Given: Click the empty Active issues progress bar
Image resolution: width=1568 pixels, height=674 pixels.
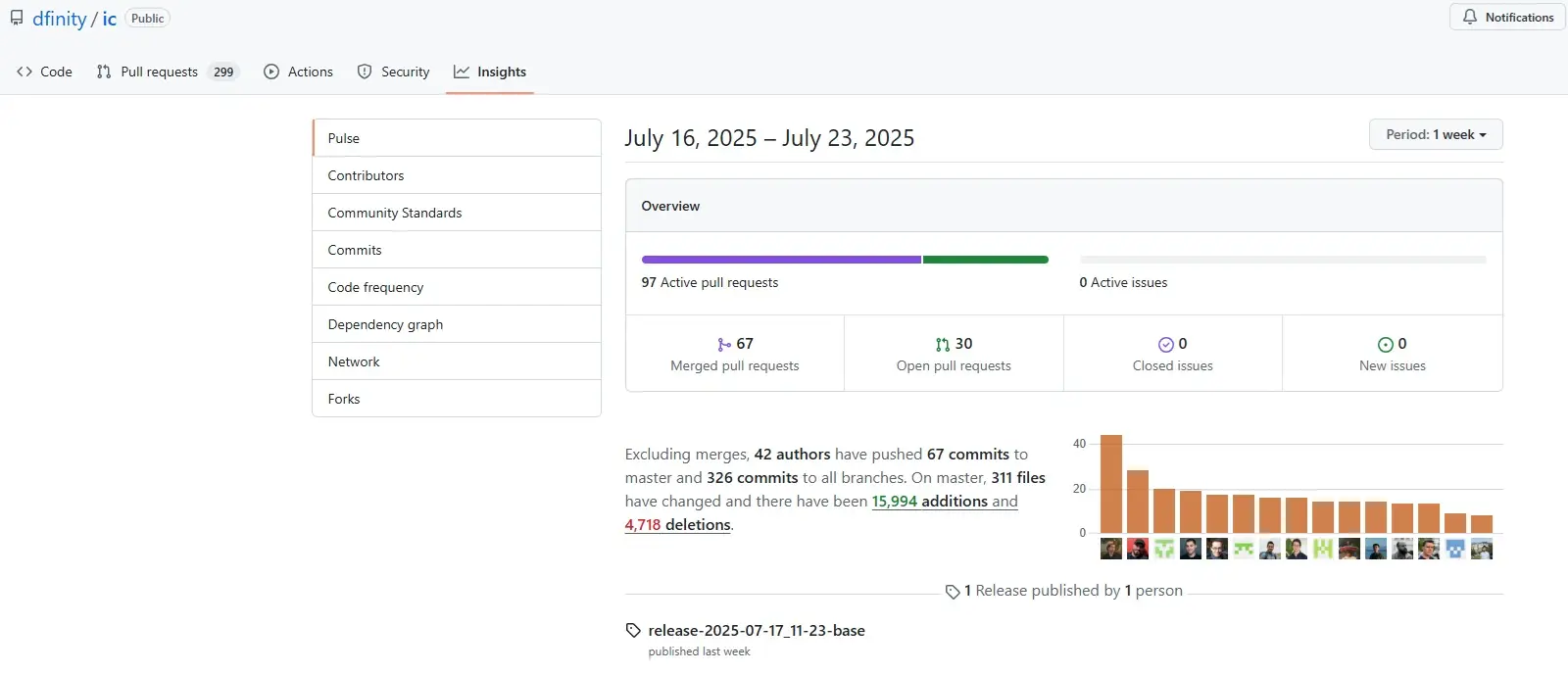Looking at the screenshot, I should click(1283, 260).
